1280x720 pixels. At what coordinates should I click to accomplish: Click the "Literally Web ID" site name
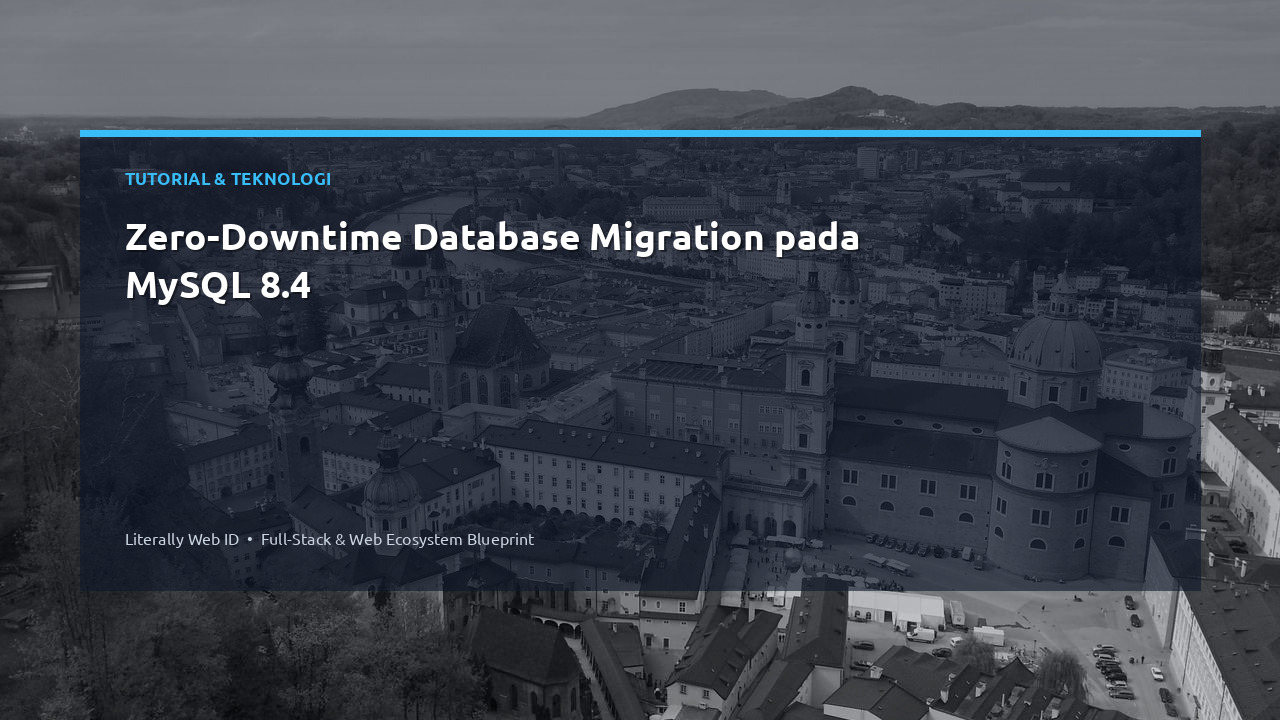[182, 539]
